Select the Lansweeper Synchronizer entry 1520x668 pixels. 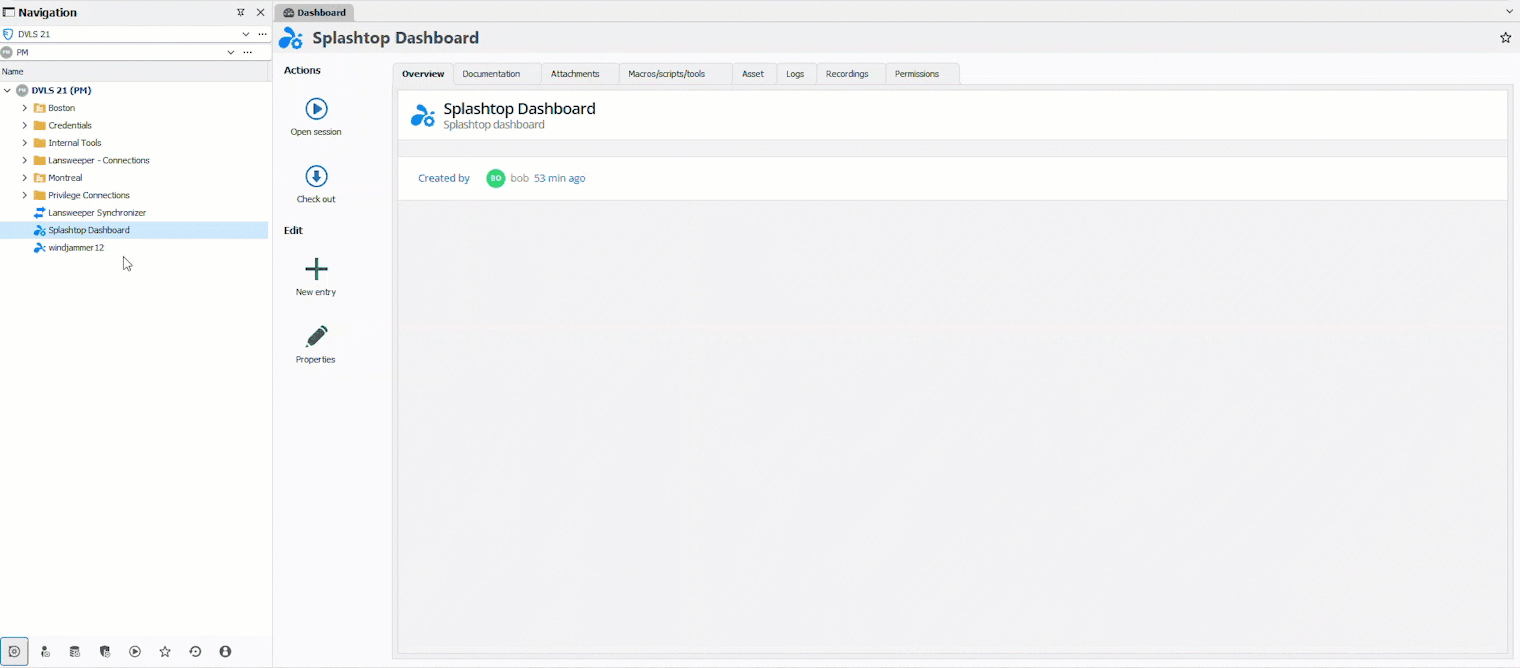[x=97, y=213]
